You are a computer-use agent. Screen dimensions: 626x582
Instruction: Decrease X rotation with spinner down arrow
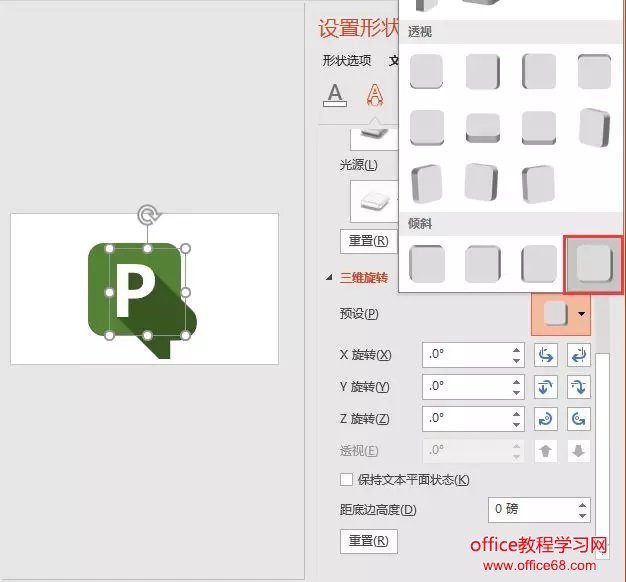pyautogui.click(x=516, y=360)
